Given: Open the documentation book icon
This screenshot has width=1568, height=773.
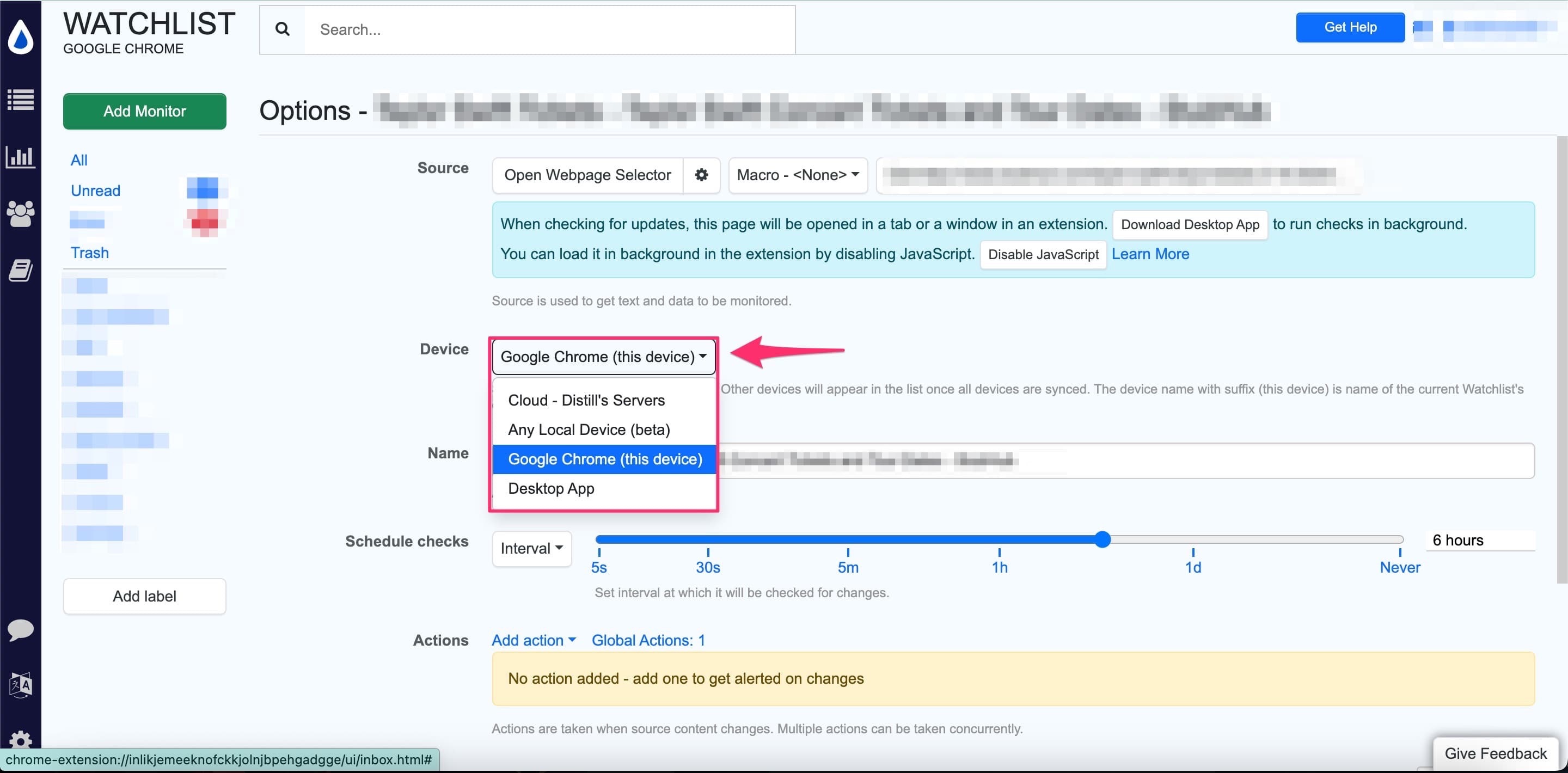Looking at the screenshot, I should 21,269.
